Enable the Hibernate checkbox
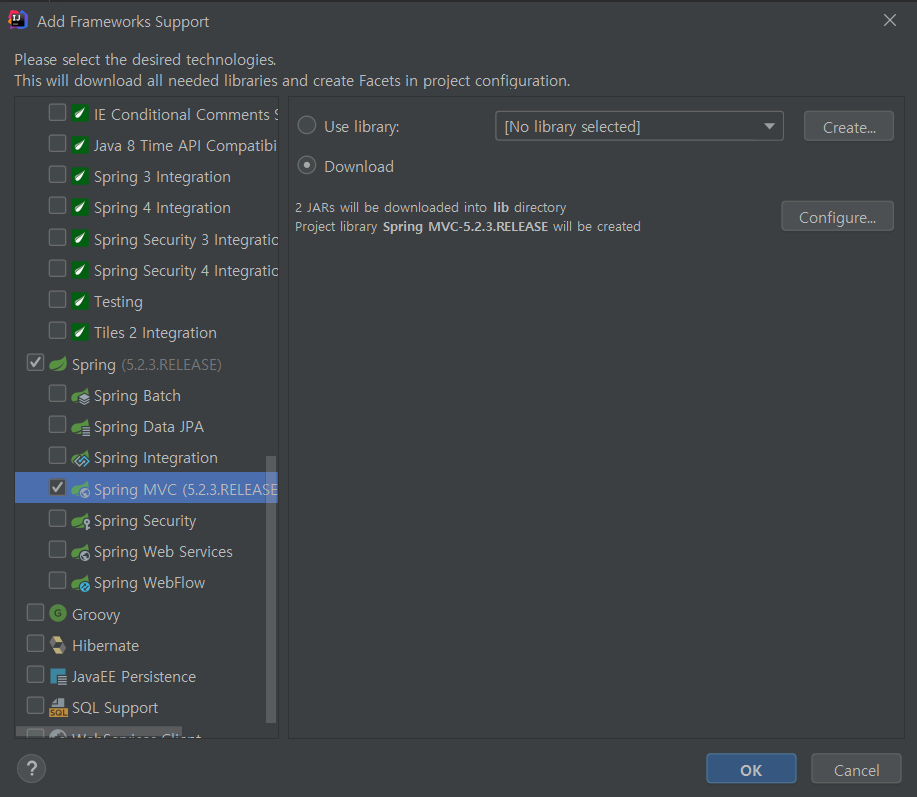Image resolution: width=917 pixels, height=797 pixels. click(35, 644)
